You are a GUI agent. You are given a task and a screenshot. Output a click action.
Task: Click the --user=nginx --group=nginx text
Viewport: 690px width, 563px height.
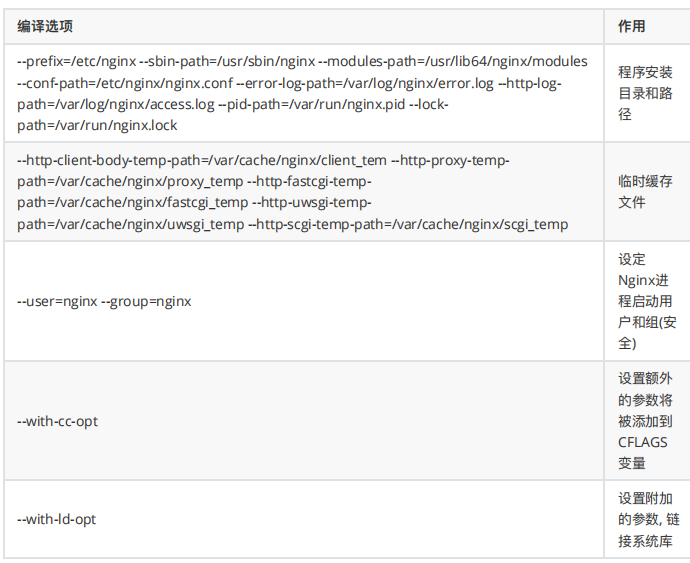(104, 301)
